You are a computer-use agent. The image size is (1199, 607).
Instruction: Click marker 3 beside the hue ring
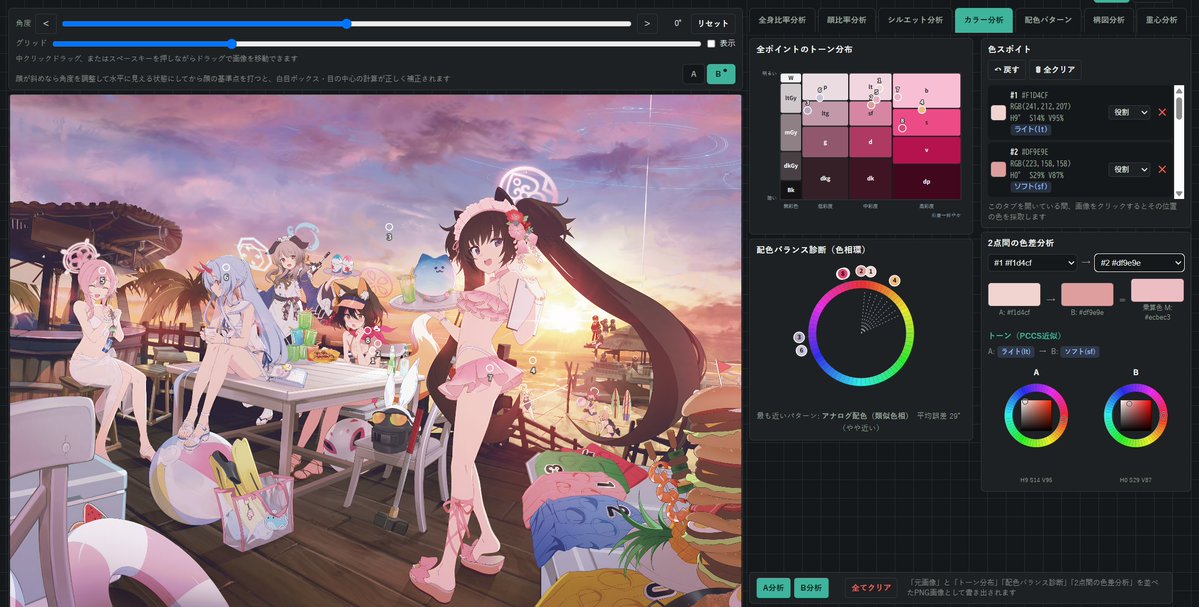tap(799, 337)
